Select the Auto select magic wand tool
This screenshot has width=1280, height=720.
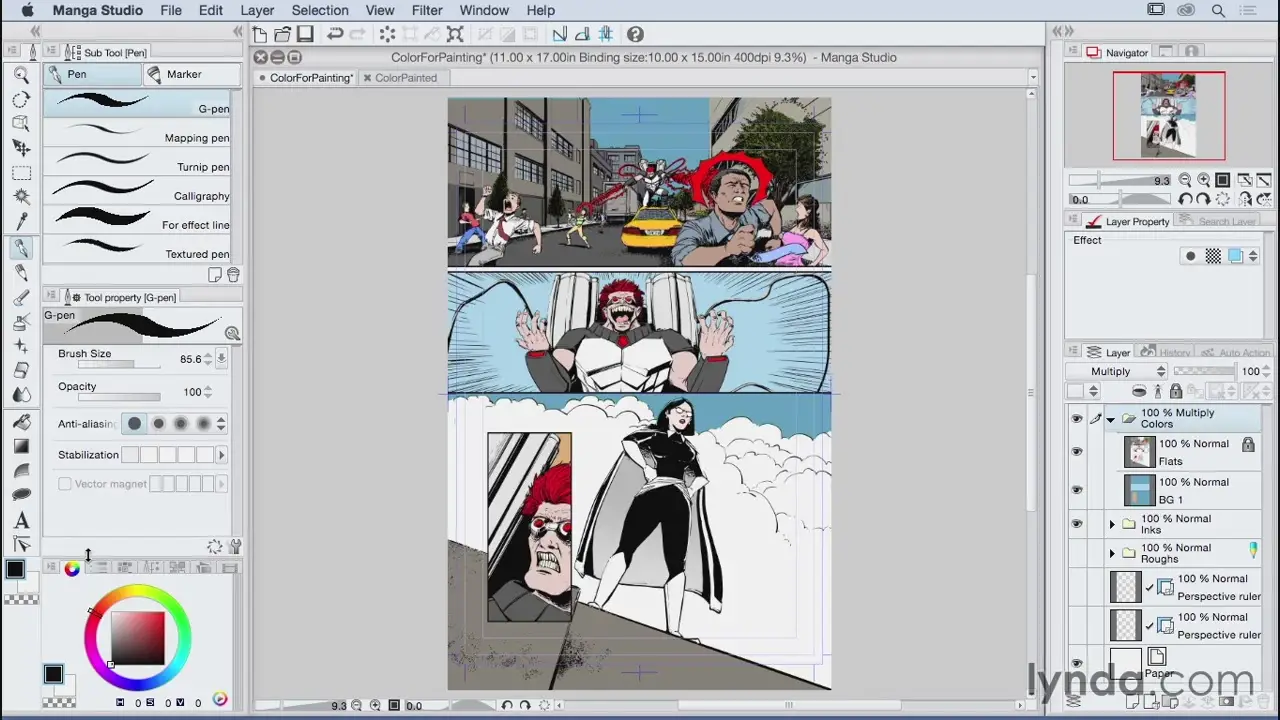point(21,197)
